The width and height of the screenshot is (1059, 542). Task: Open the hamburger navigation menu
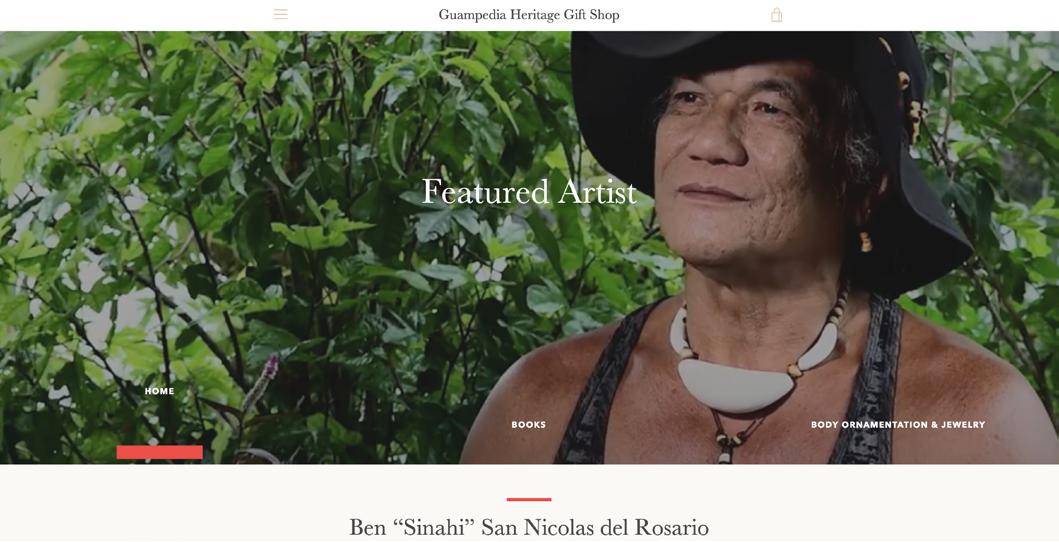click(280, 14)
